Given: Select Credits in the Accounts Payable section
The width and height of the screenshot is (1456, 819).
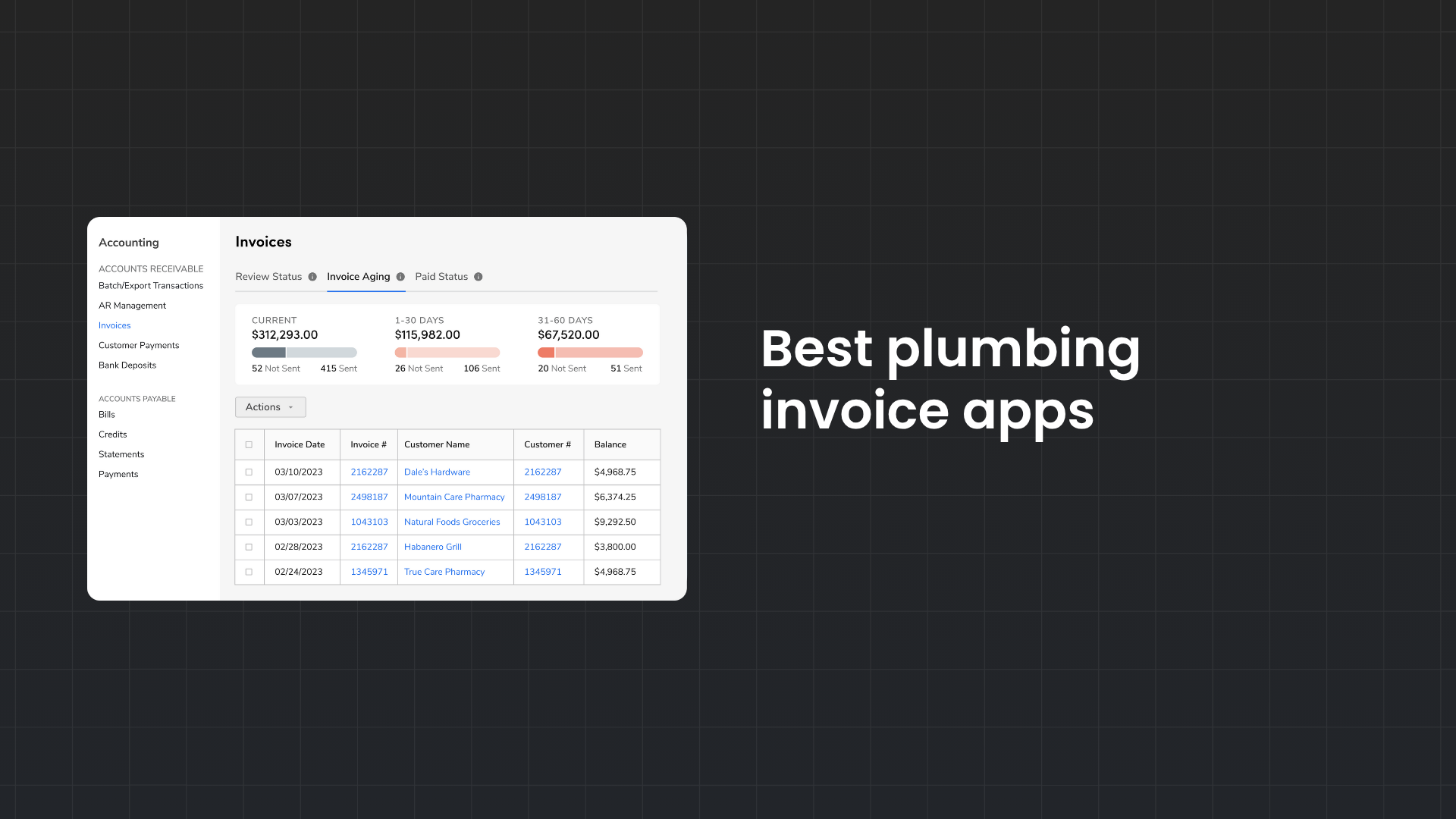Looking at the screenshot, I should pos(112,434).
